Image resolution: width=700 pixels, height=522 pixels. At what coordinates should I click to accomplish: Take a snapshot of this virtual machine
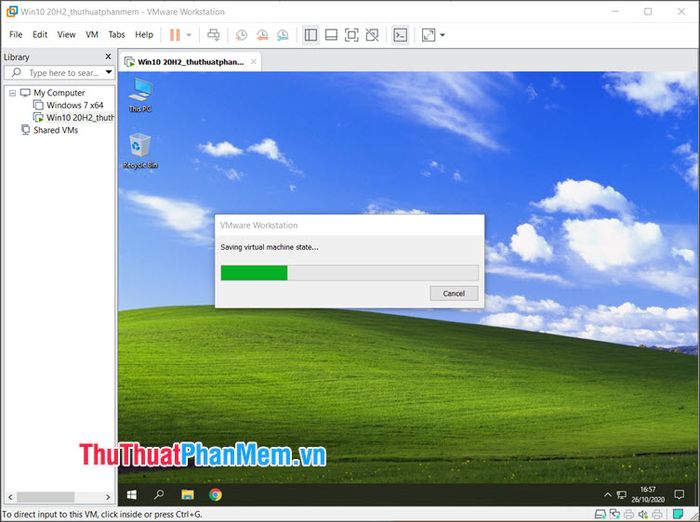click(x=241, y=35)
